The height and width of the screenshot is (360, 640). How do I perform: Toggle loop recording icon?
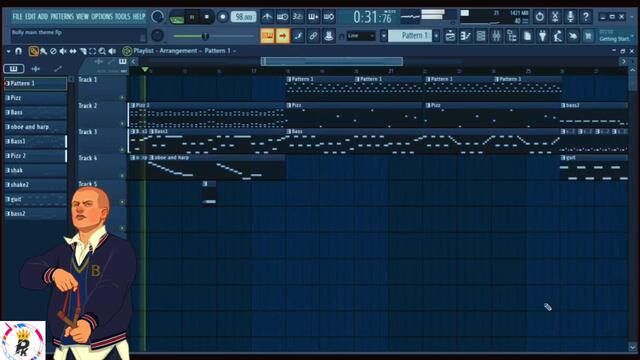pyautogui.click(x=329, y=17)
